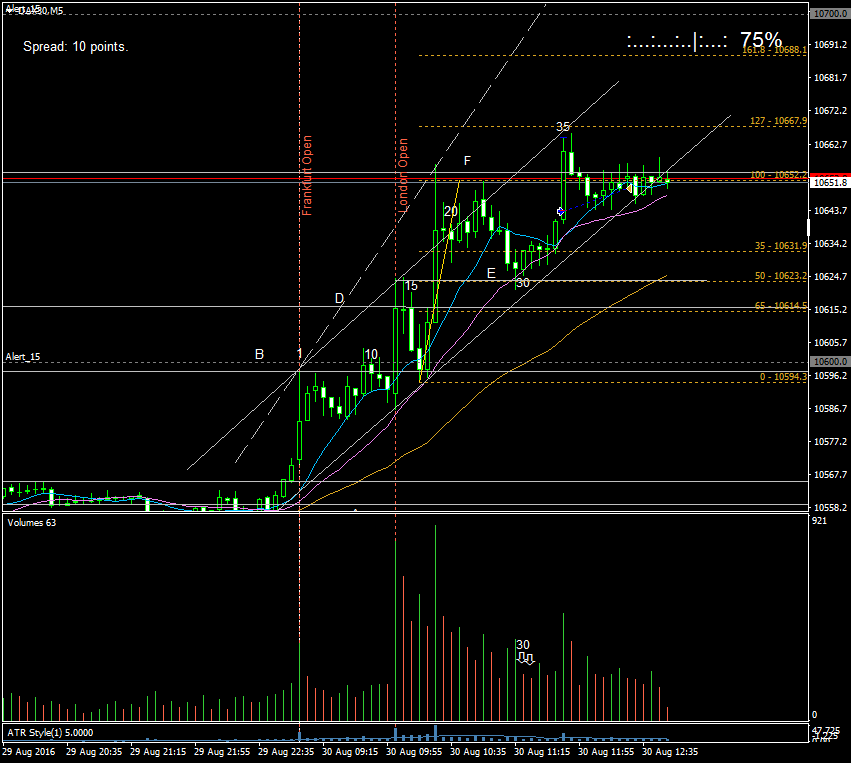Click the Frankfurt Open vertical line label
851x763 pixels.
[307, 176]
